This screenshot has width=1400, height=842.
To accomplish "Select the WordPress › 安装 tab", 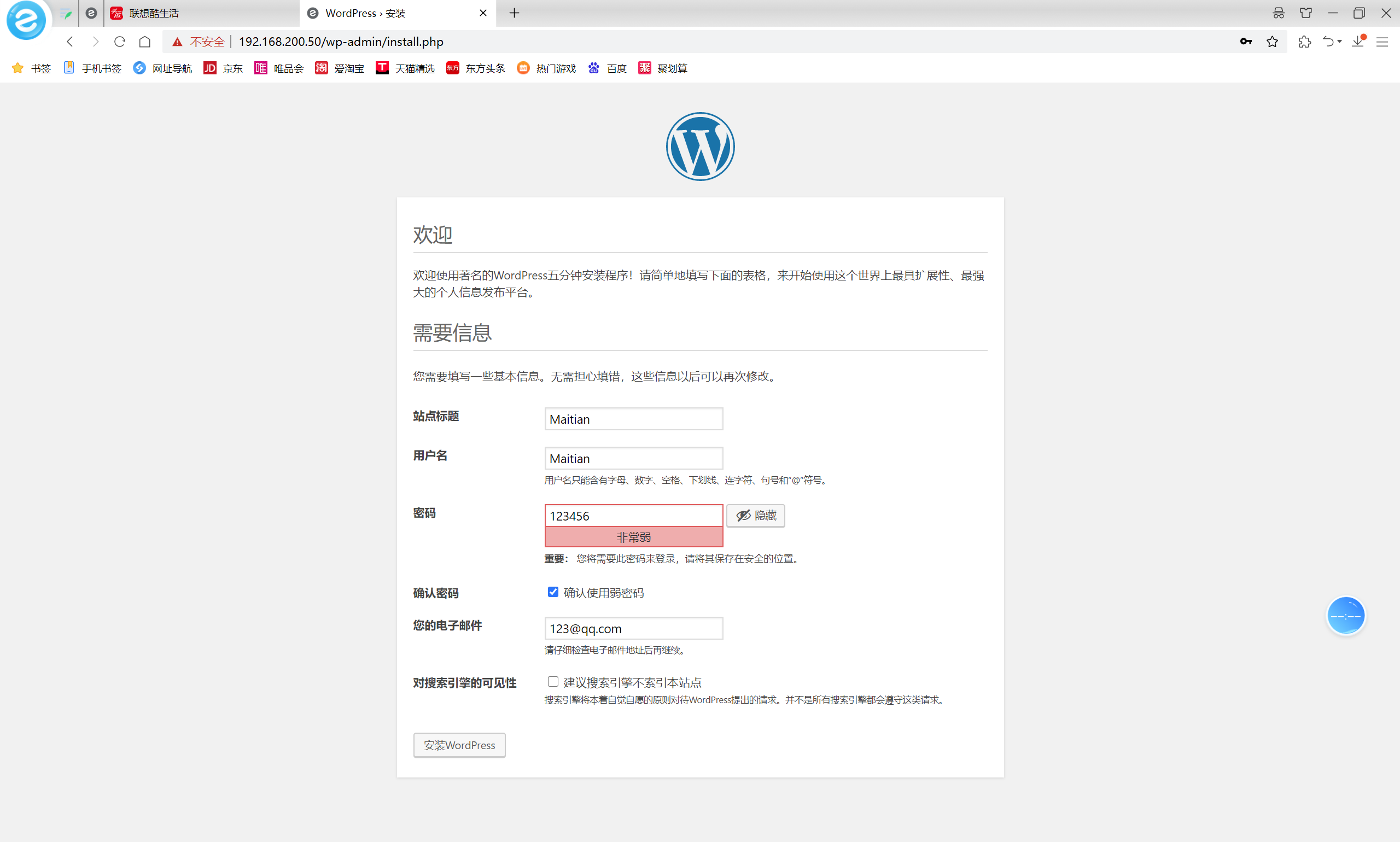I will (392, 13).
